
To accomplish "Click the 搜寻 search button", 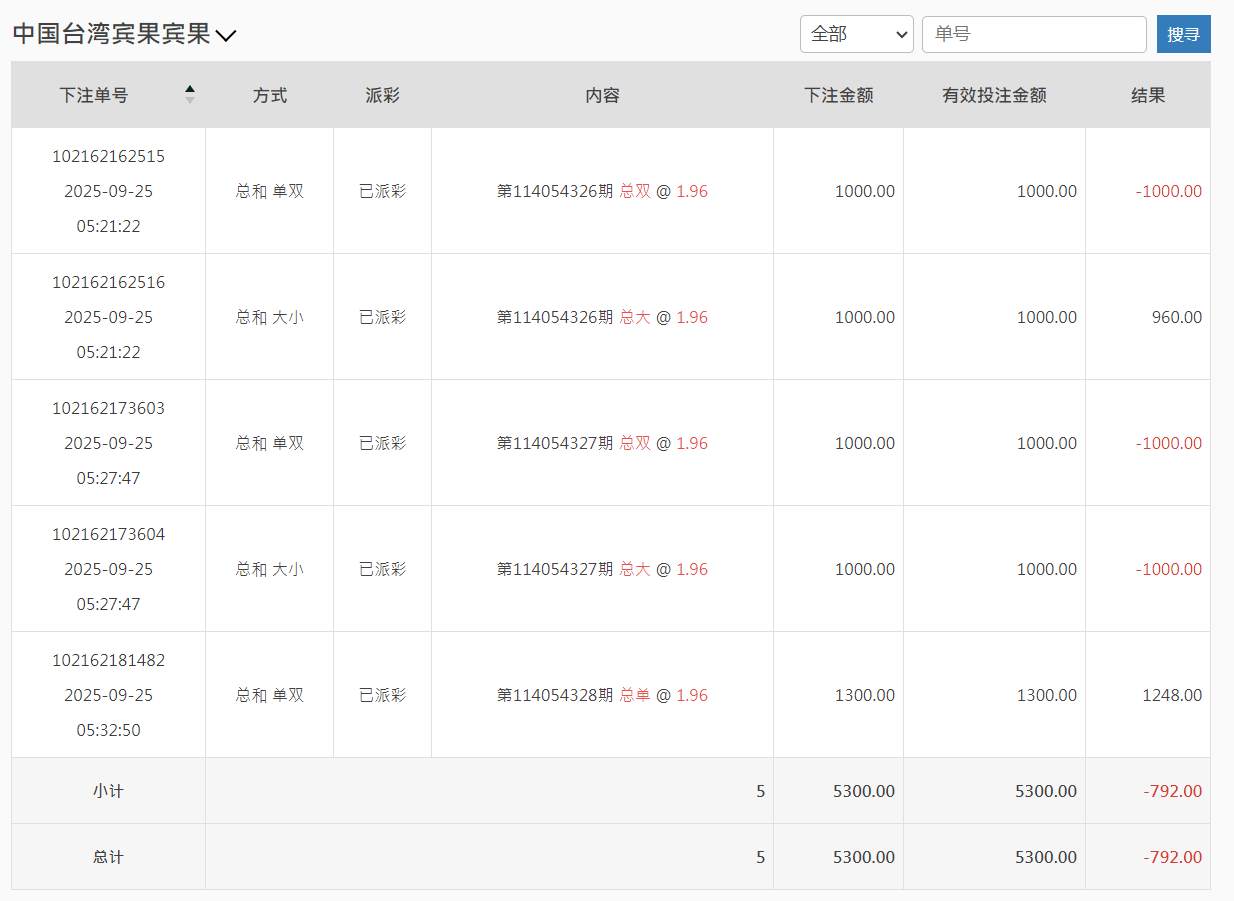I will click(x=1183, y=33).
